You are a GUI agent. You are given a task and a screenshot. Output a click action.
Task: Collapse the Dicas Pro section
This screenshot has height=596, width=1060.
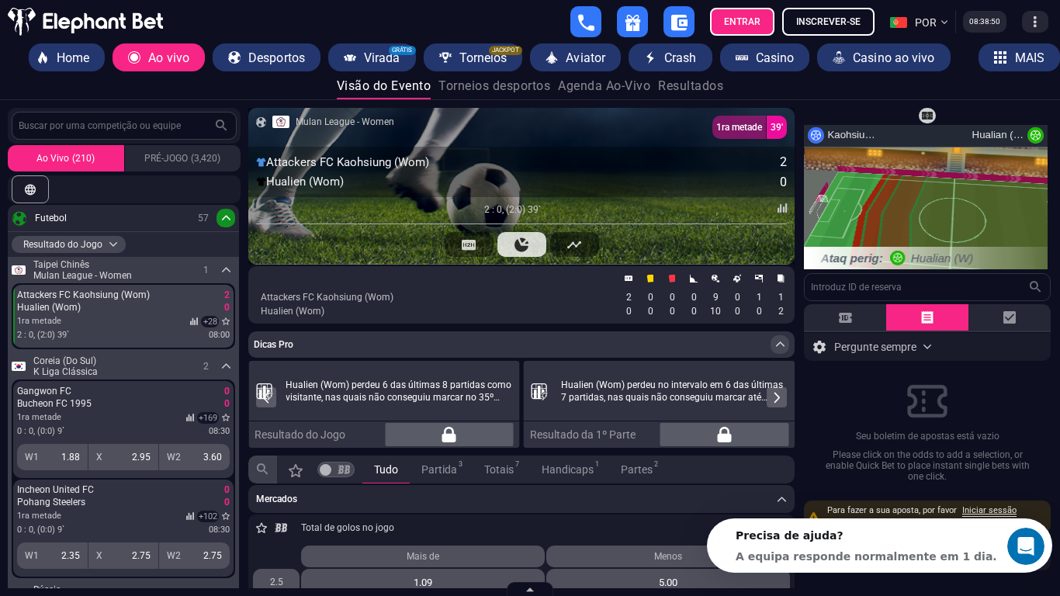pyautogui.click(x=780, y=345)
